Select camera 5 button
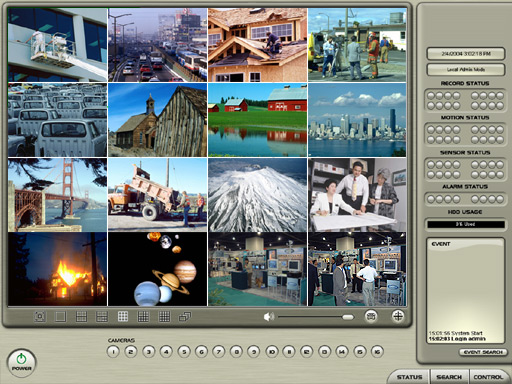 (x=184, y=351)
